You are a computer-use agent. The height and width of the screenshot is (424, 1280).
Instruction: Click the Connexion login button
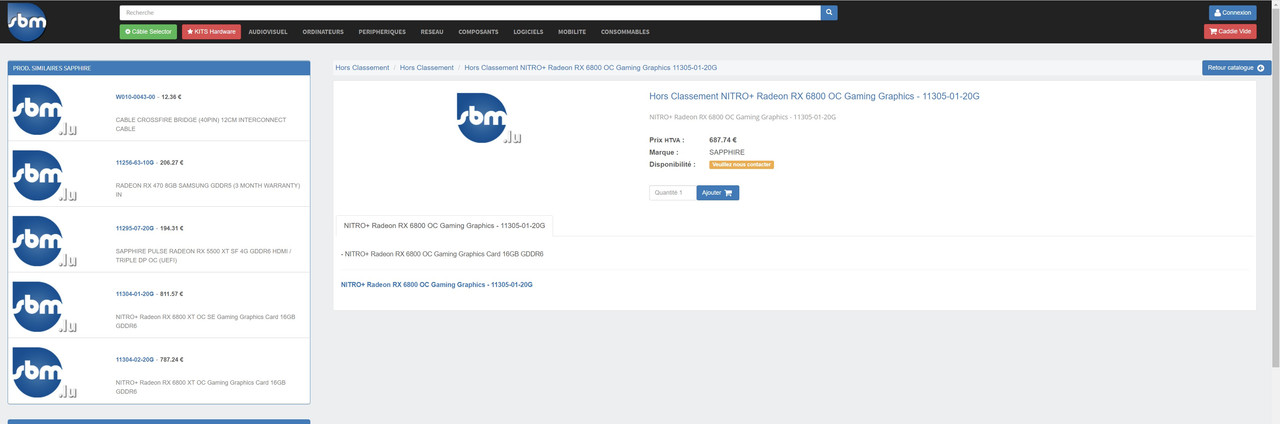(1232, 13)
